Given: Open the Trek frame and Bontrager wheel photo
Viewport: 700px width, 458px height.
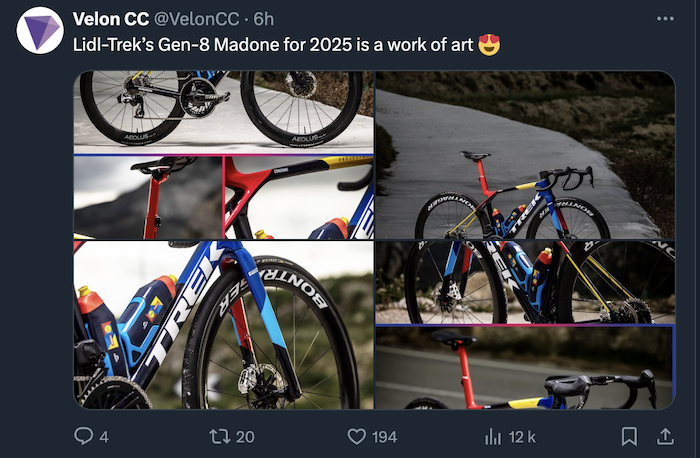Looking at the screenshot, I should (224, 324).
